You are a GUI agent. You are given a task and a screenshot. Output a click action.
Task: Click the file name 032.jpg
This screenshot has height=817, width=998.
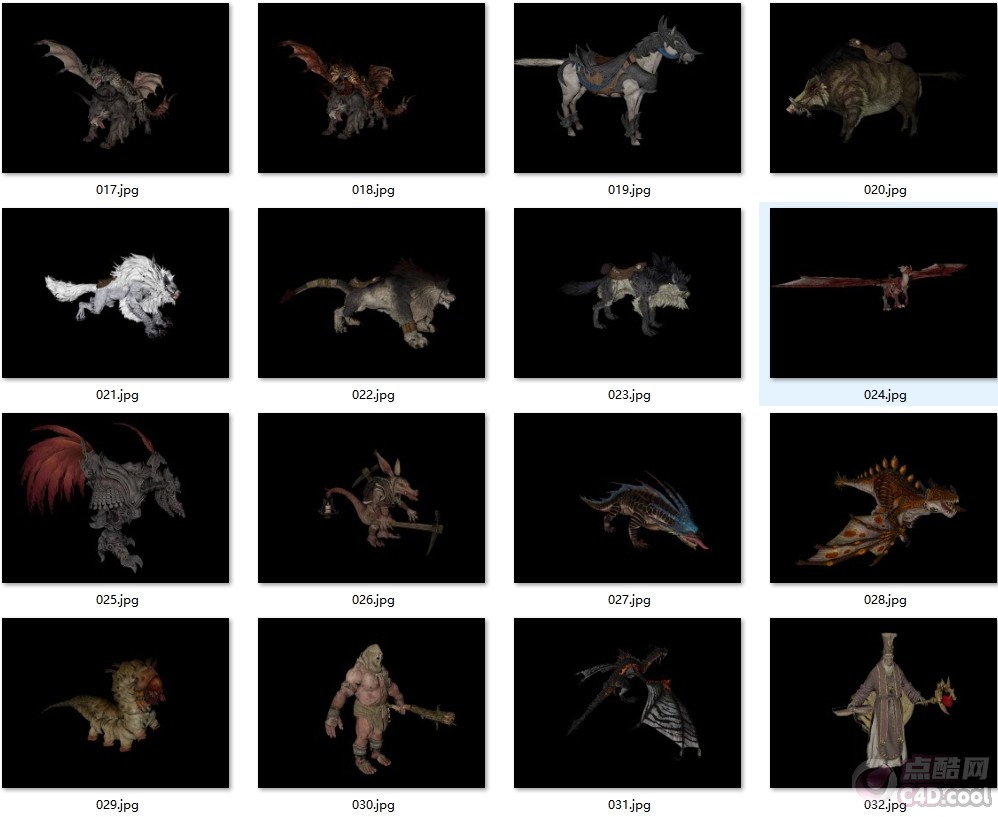click(885, 804)
